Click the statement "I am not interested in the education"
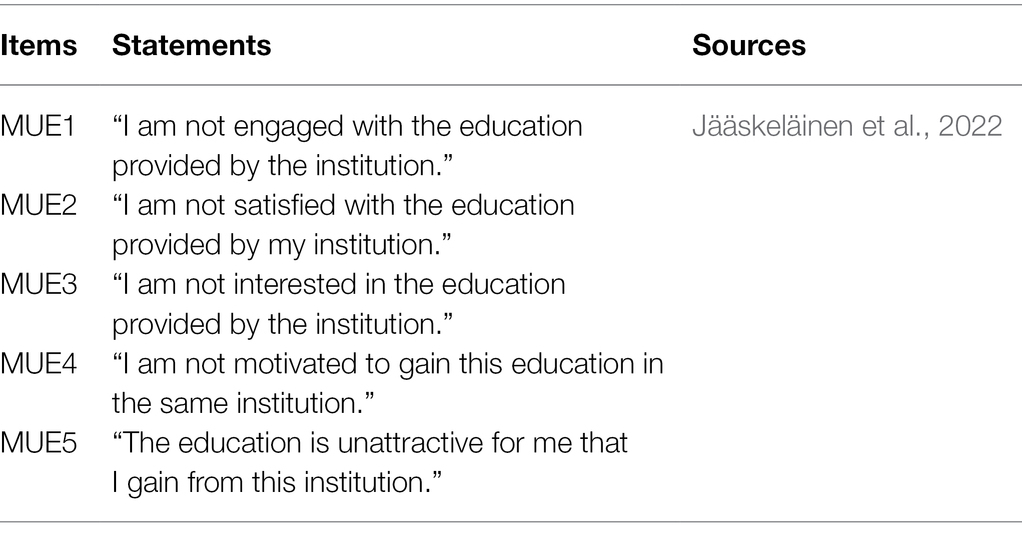The image size is (1022, 541). pos(339,285)
